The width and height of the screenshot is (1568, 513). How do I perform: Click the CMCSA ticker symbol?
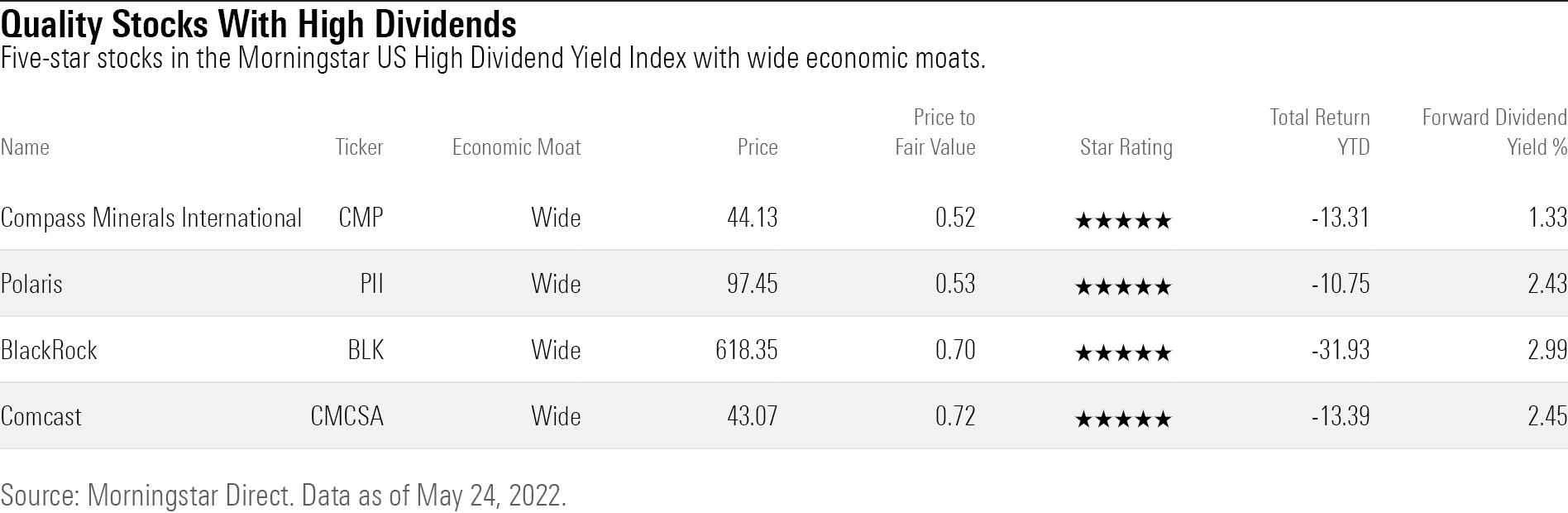tap(347, 416)
